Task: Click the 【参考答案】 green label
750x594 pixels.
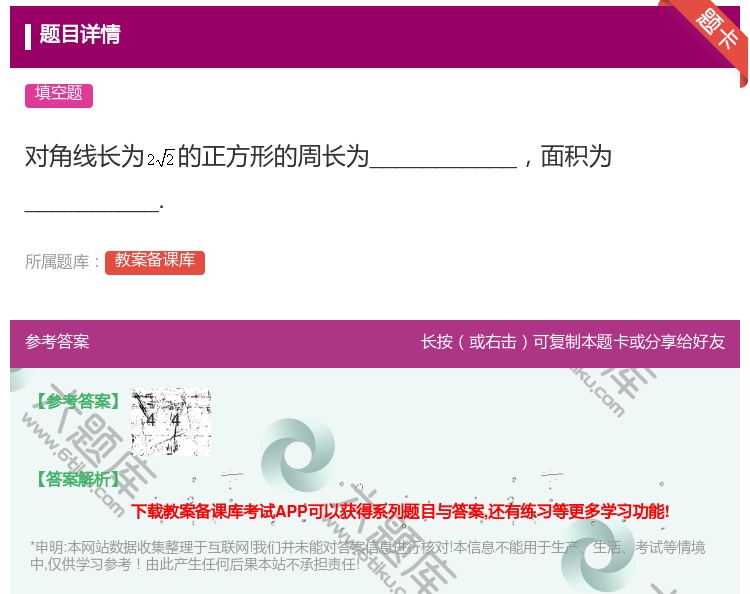Action: click(x=78, y=401)
